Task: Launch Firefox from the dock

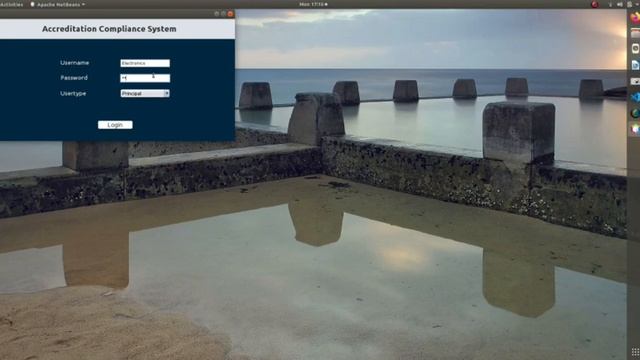Action: [635, 18]
